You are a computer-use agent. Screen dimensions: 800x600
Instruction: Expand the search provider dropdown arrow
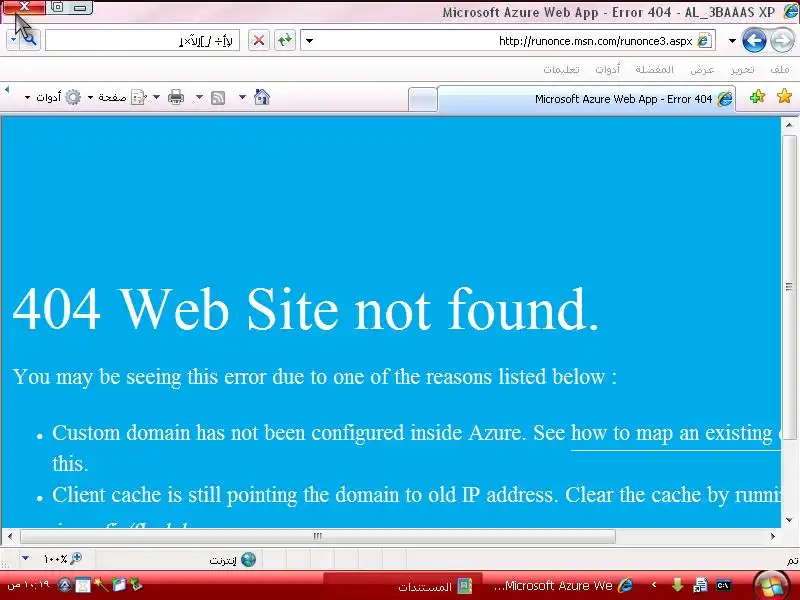pyautogui.click(x=13, y=40)
